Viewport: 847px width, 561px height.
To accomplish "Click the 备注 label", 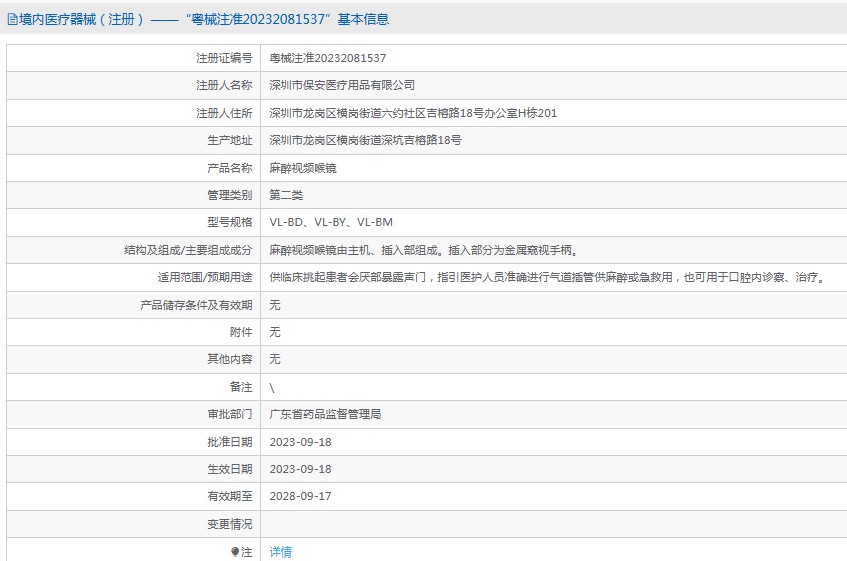I will tap(241, 388).
